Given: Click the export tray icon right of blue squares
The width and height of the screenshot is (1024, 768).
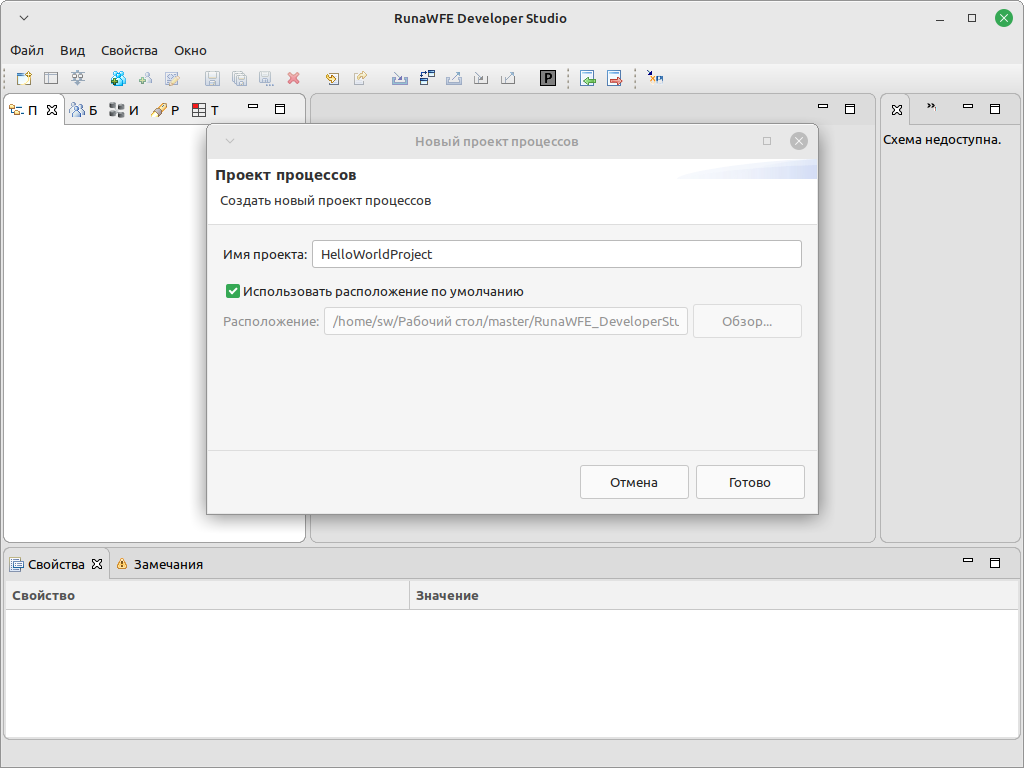Looking at the screenshot, I should pyautogui.click(x=454, y=78).
